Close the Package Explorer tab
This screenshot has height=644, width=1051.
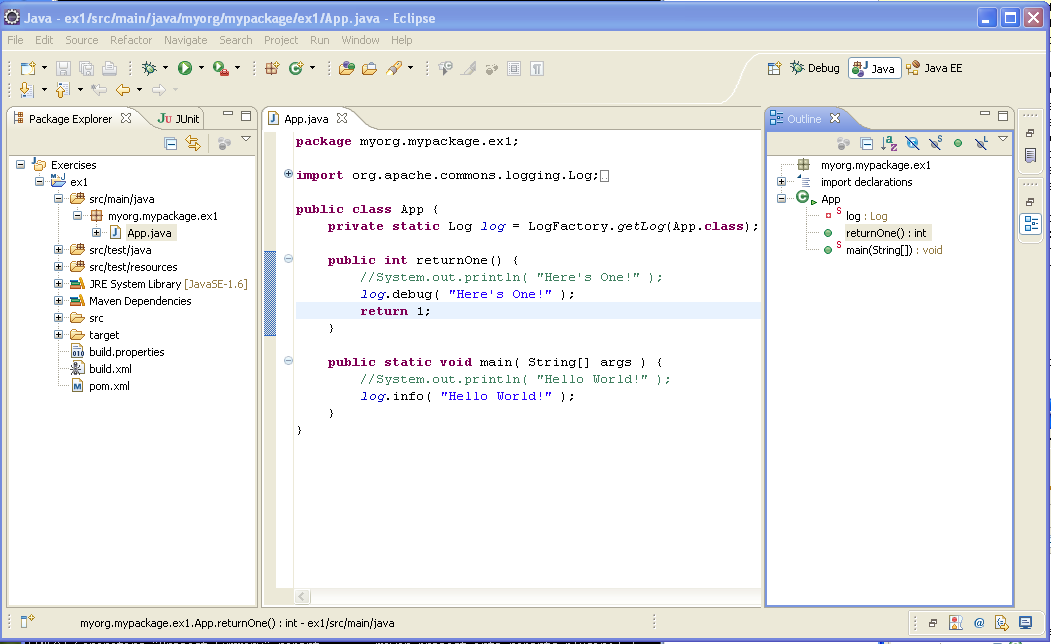pyautogui.click(x=125, y=118)
